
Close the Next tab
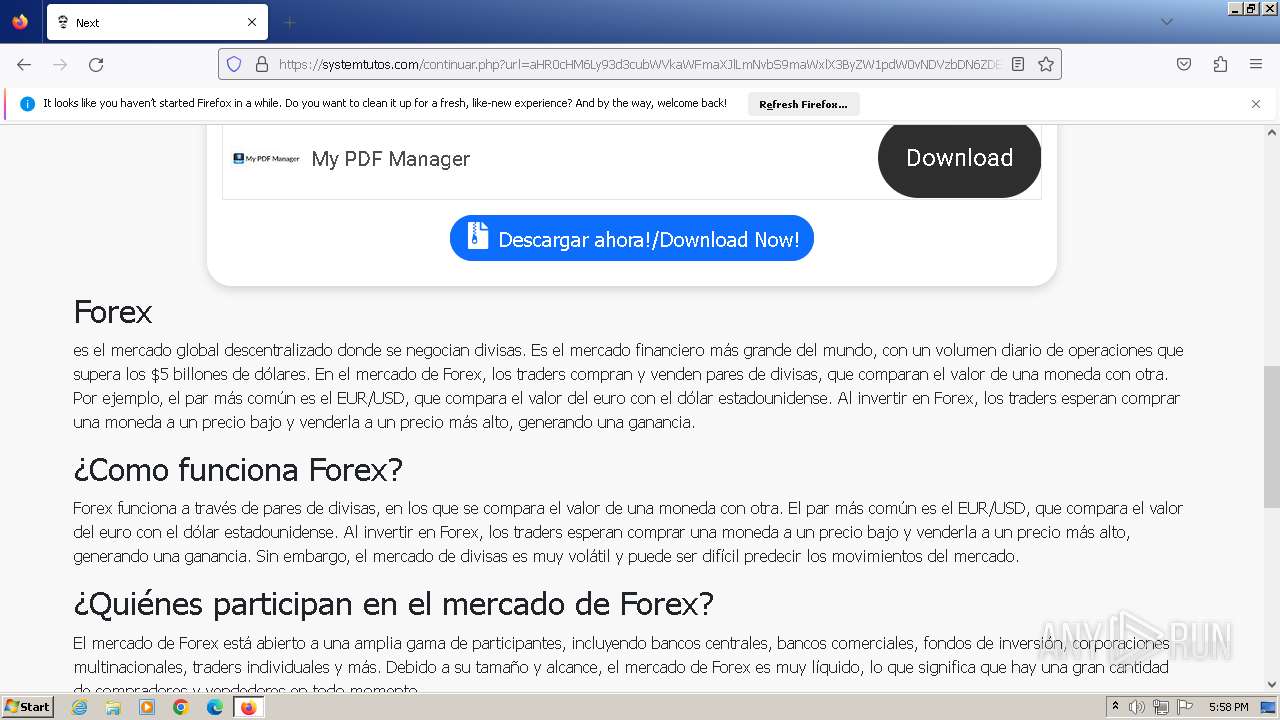point(252,22)
